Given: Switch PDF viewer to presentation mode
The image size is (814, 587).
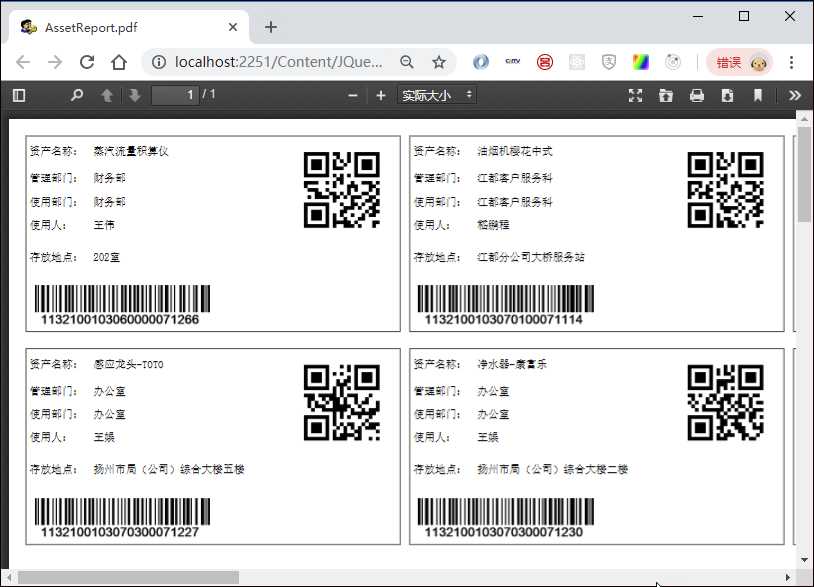Looking at the screenshot, I should (x=635, y=95).
